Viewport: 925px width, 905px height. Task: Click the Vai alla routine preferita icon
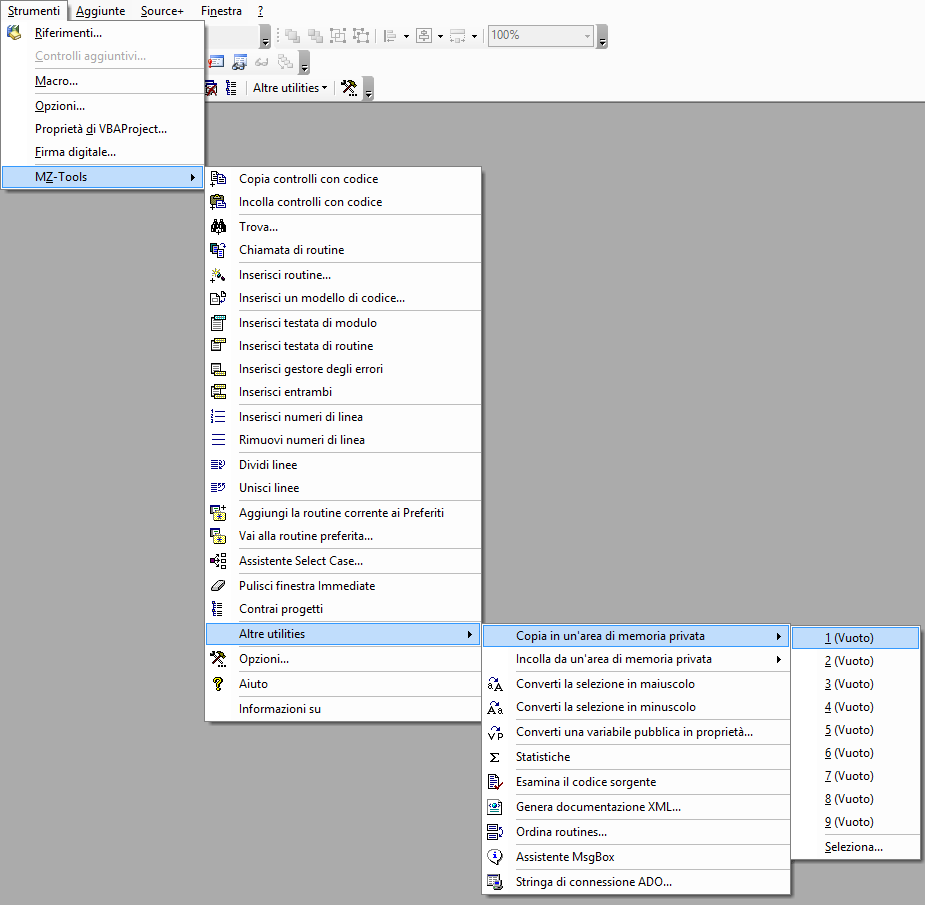tap(218, 536)
